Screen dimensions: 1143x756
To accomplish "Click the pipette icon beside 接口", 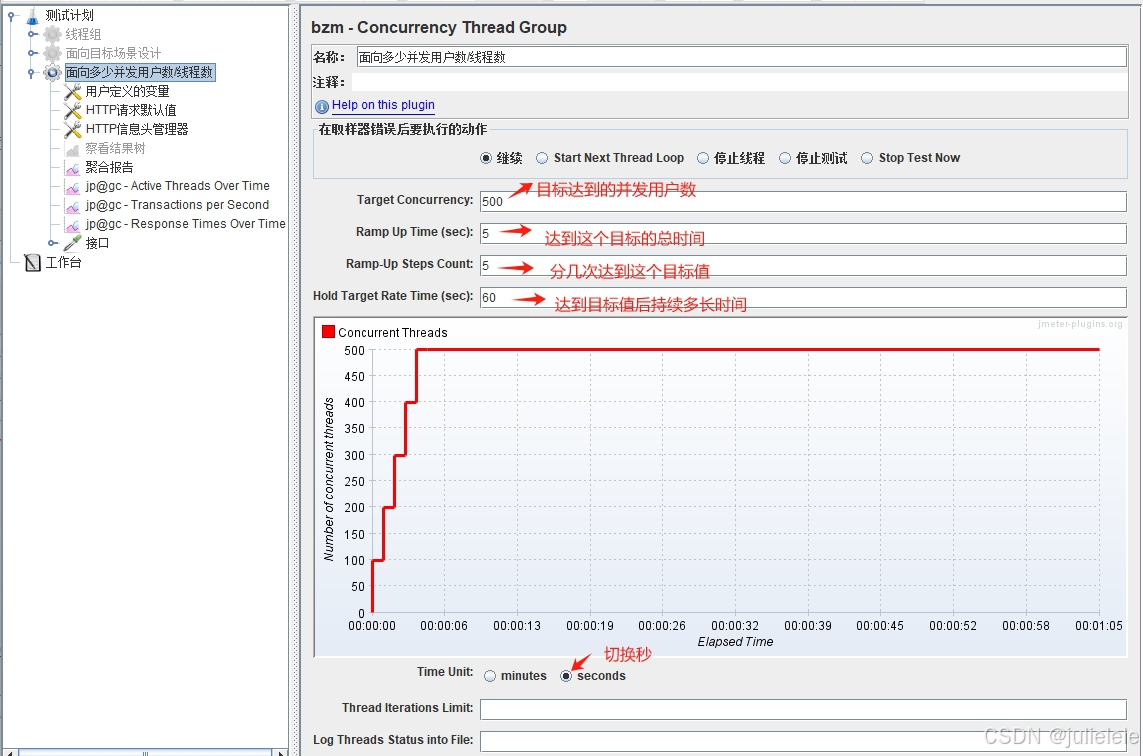I will 72,243.
